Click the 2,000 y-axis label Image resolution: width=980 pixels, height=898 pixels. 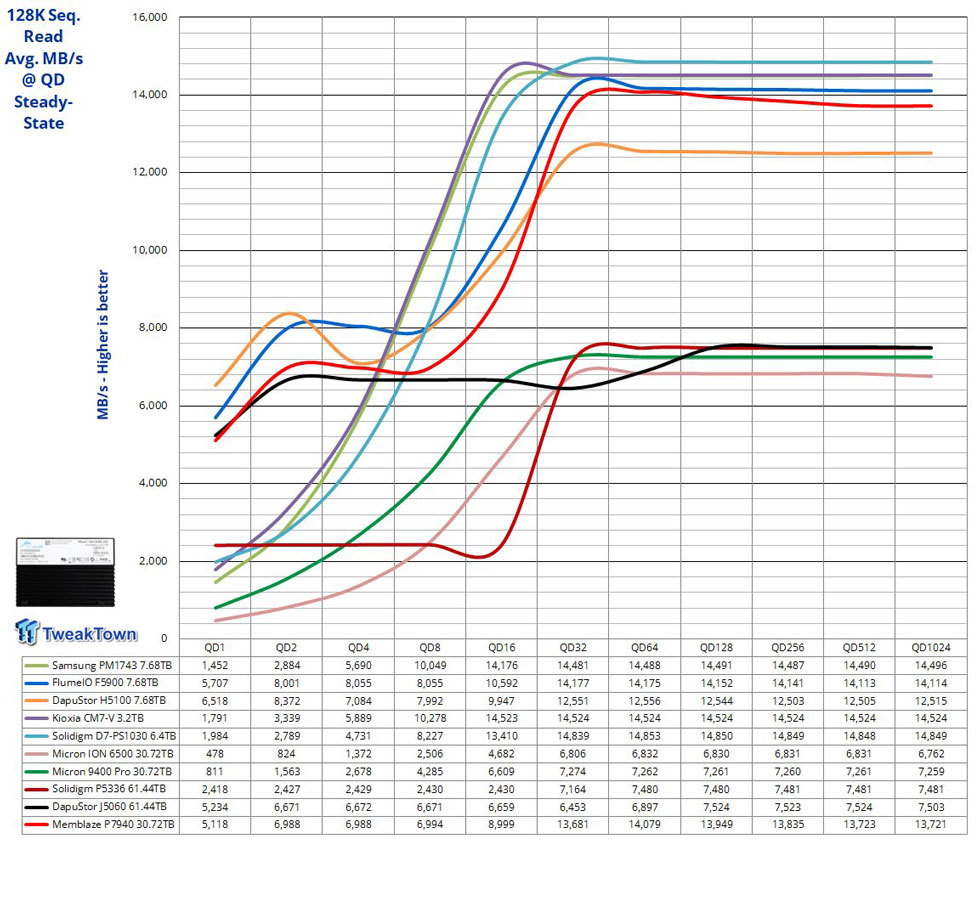point(153,561)
